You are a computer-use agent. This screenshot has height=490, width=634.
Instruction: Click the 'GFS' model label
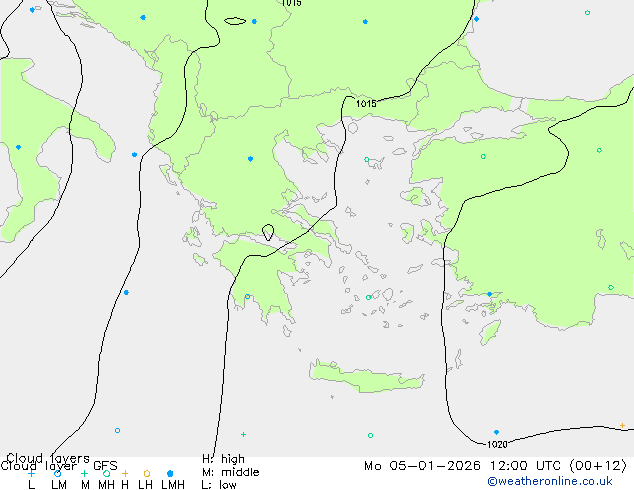coord(105,466)
